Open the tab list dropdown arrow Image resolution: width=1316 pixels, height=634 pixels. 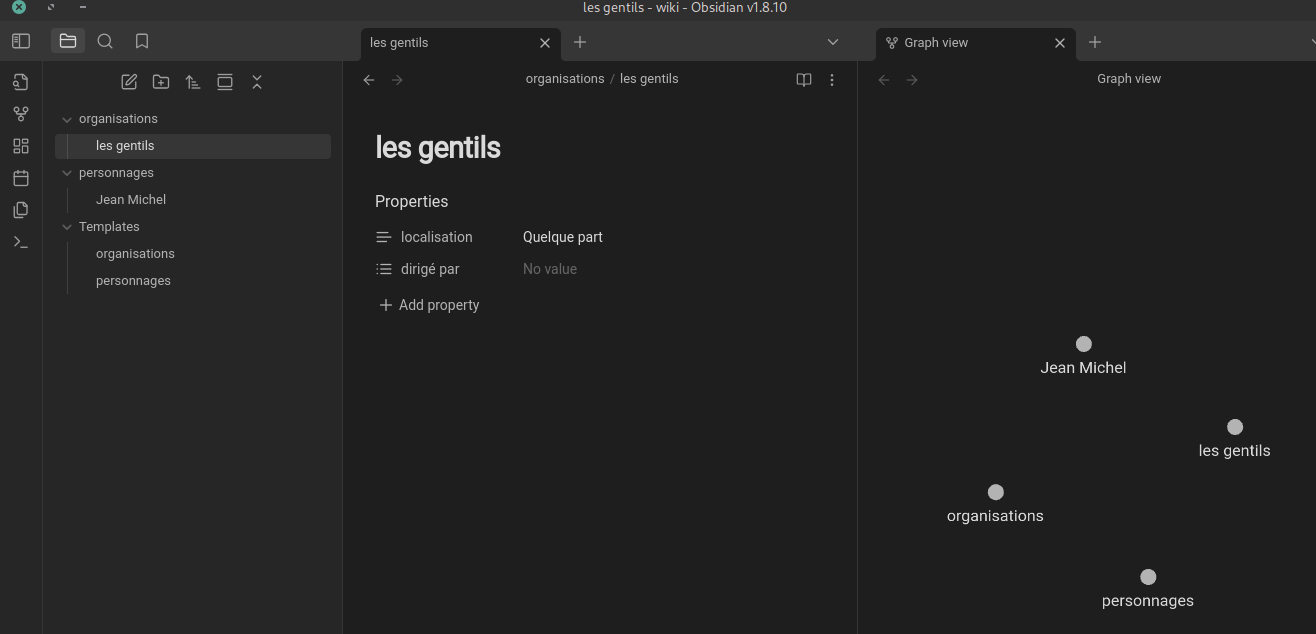click(x=833, y=42)
